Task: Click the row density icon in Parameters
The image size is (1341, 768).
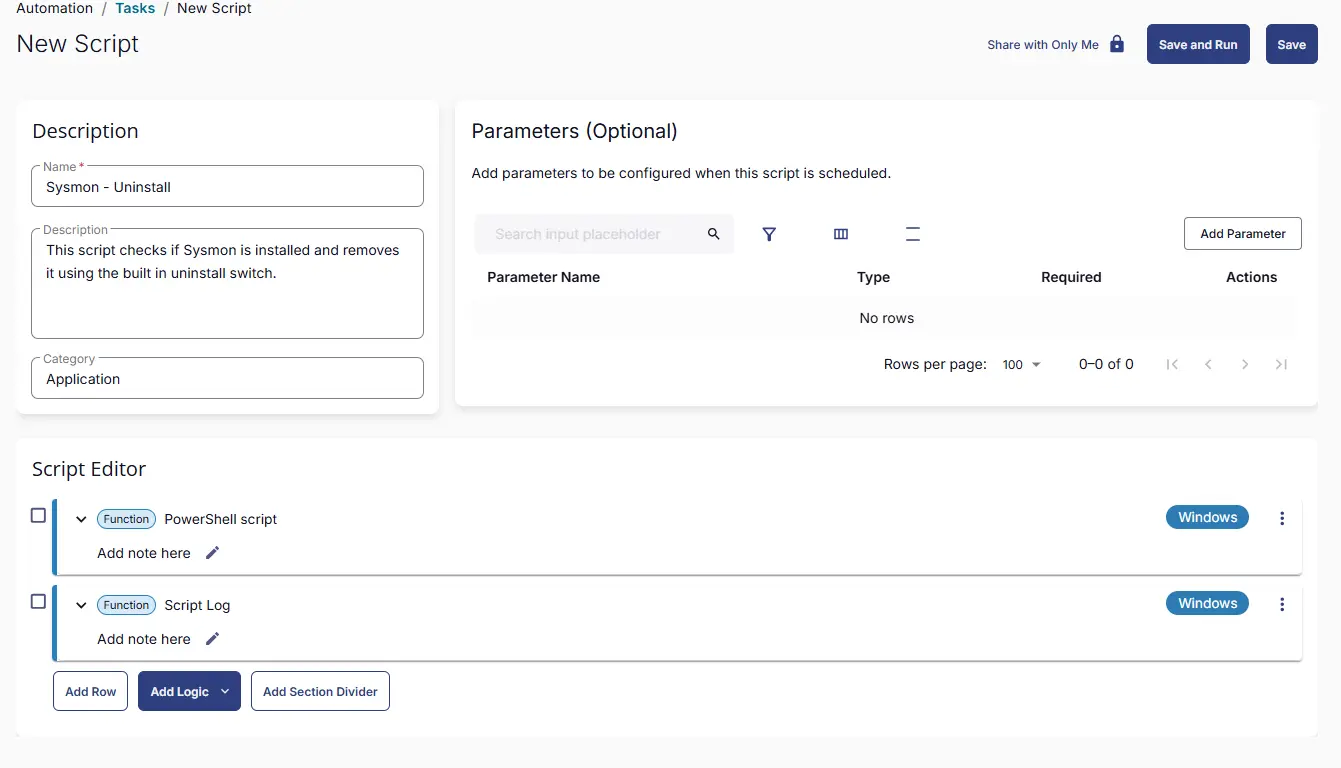Action: 912,234
